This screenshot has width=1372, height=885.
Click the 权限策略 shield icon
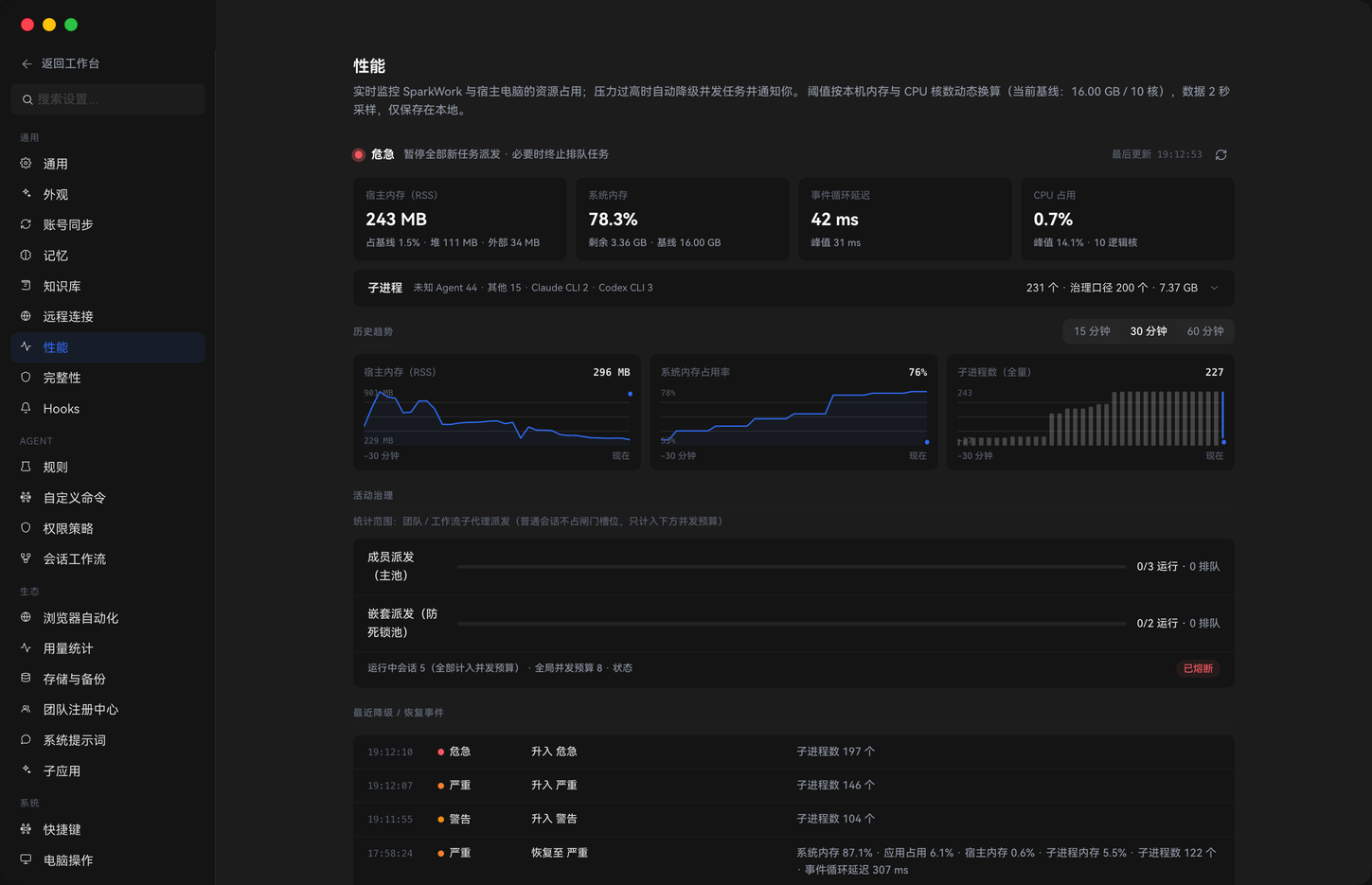tap(26, 527)
